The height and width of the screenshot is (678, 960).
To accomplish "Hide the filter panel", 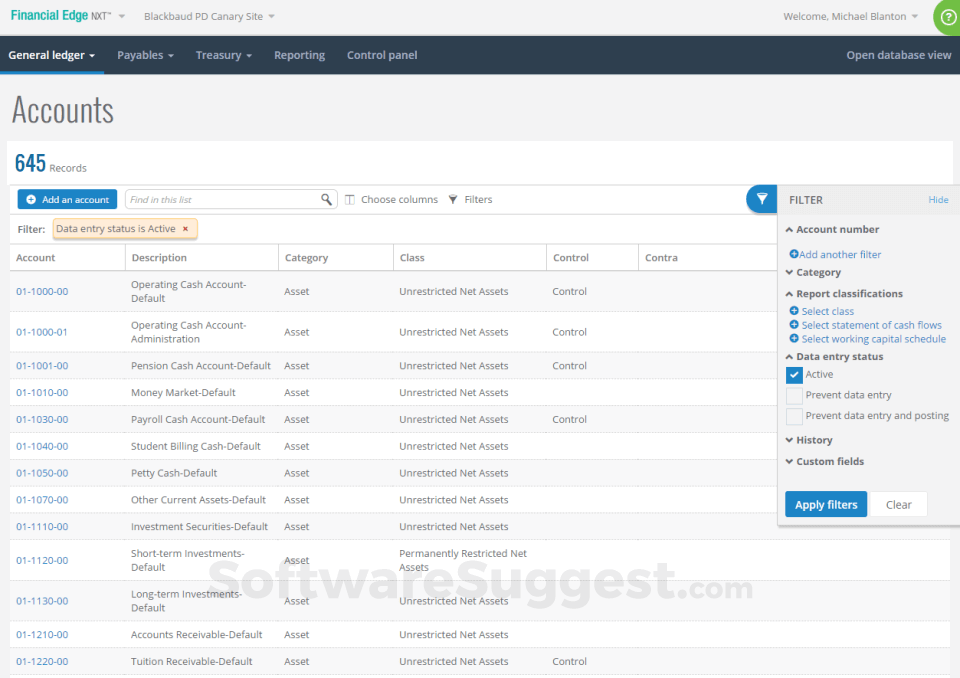I will [938, 199].
